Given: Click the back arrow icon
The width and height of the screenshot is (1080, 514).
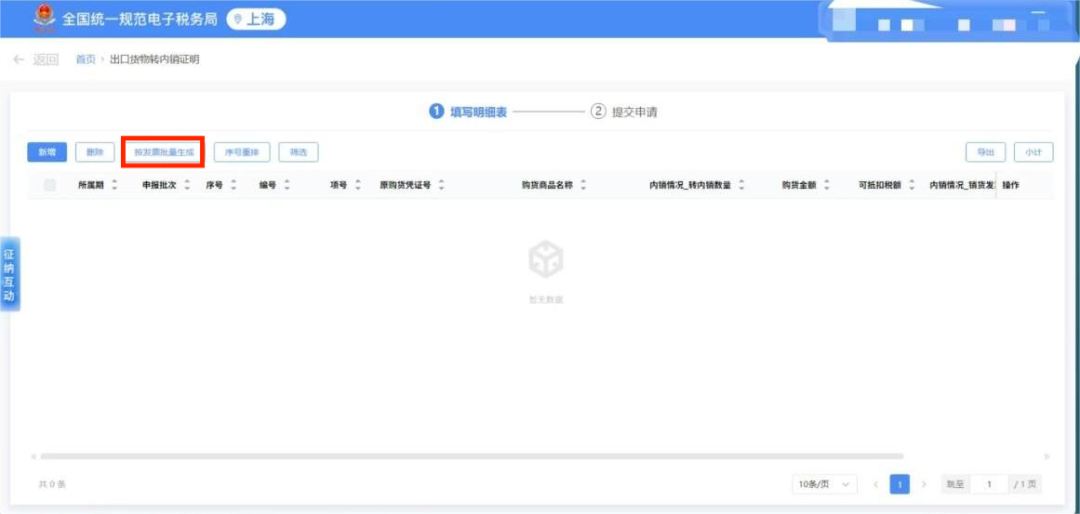Looking at the screenshot, I should tap(18, 60).
